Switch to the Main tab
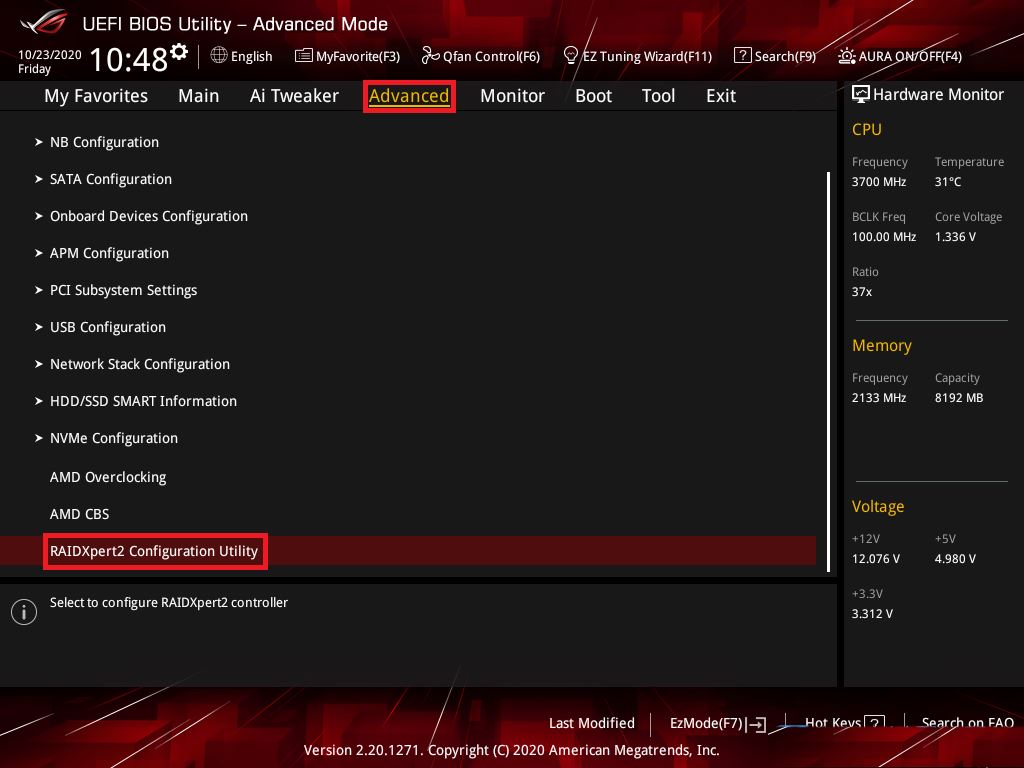1024x768 pixels. pos(199,96)
